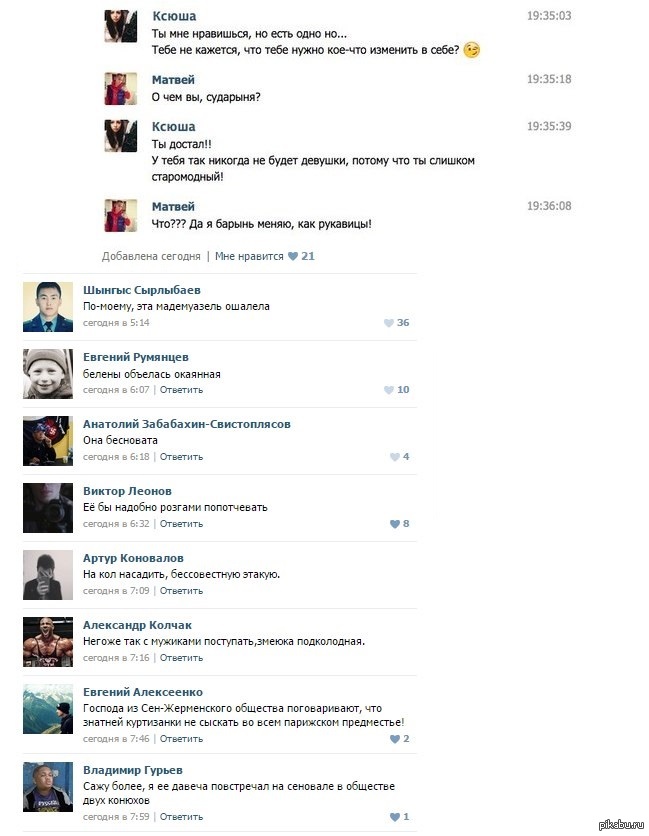The width and height of the screenshot is (649, 836).
Task: Open Виктор Леонов's name link
Action: coord(127,491)
